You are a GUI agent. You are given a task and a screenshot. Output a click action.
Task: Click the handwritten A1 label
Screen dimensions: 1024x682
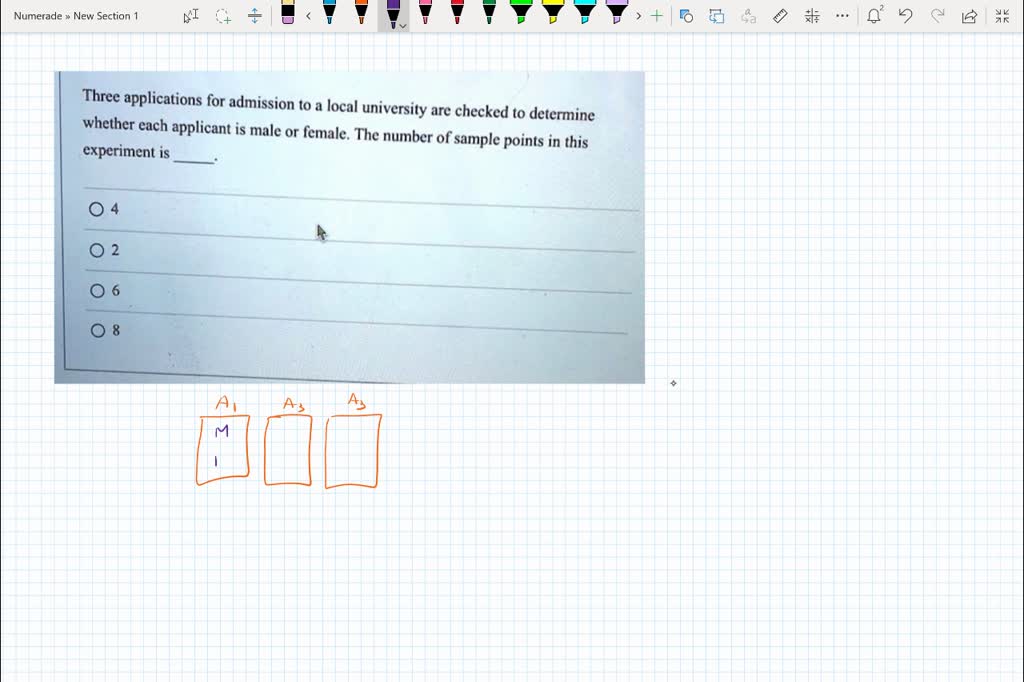pyautogui.click(x=226, y=403)
